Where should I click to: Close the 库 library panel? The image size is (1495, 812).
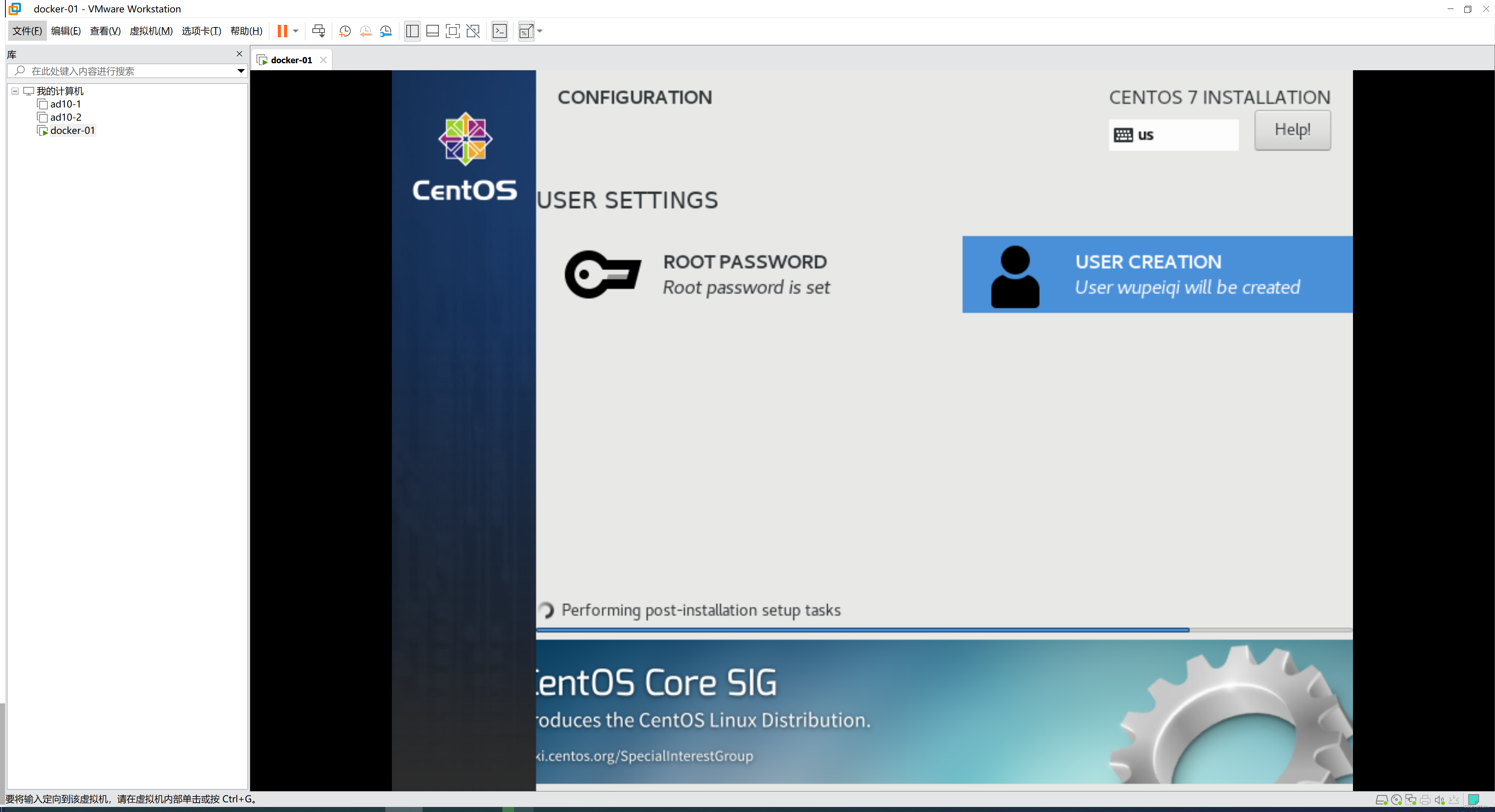239,54
